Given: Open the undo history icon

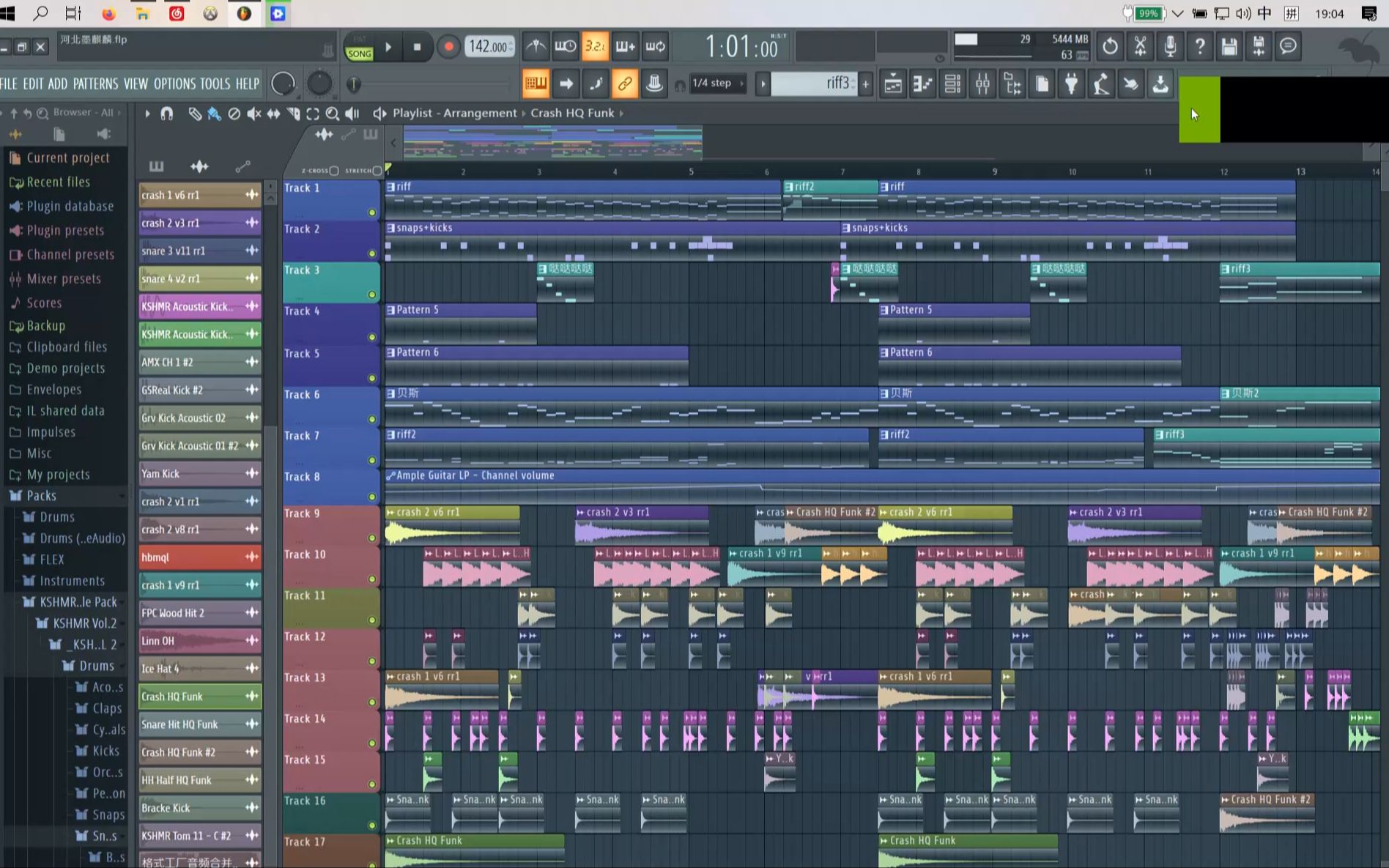Looking at the screenshot, I should click(x=1110, y=47).
